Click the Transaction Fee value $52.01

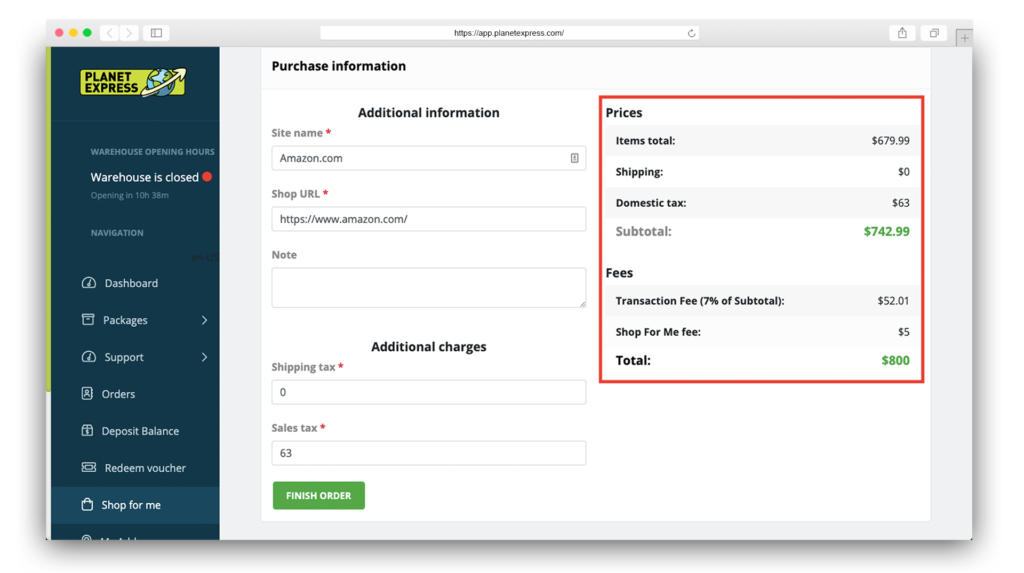(x=893, y=301)
